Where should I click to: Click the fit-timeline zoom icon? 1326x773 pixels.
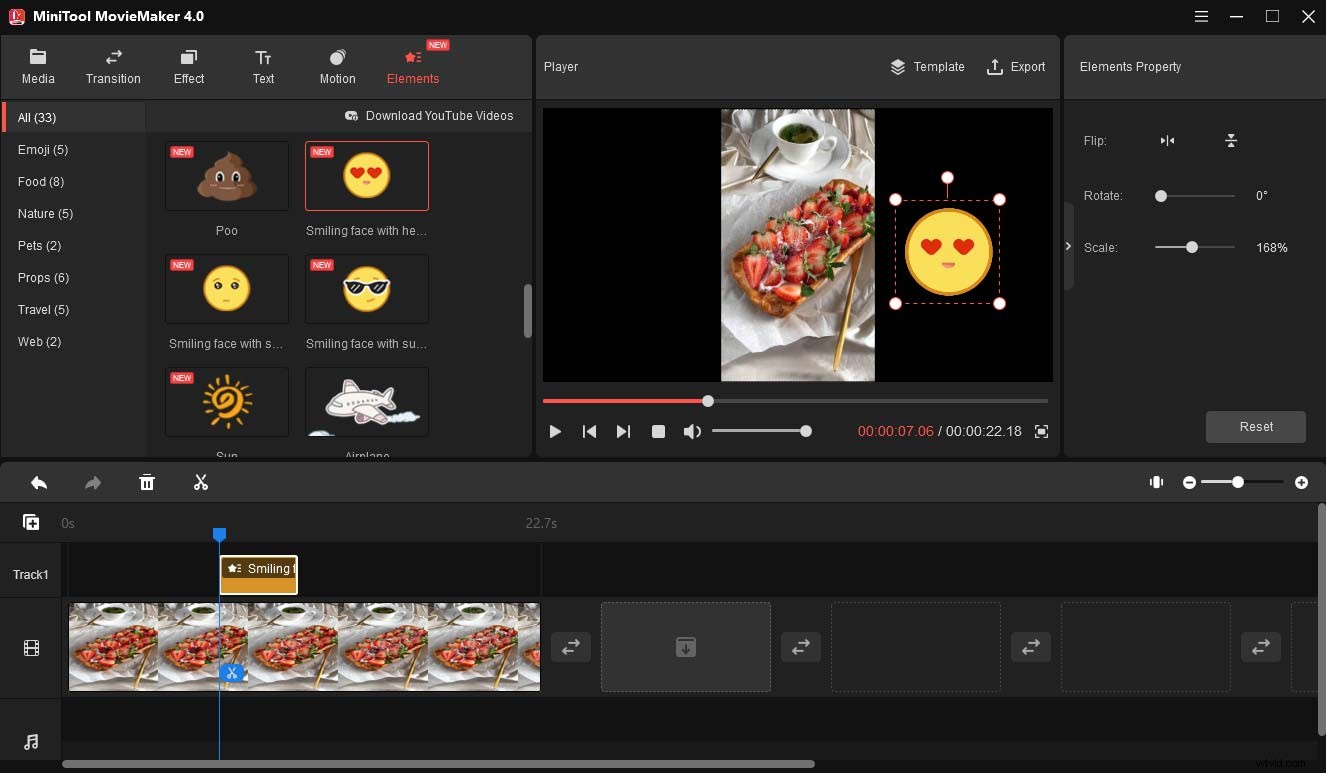tap(1156, 482)
